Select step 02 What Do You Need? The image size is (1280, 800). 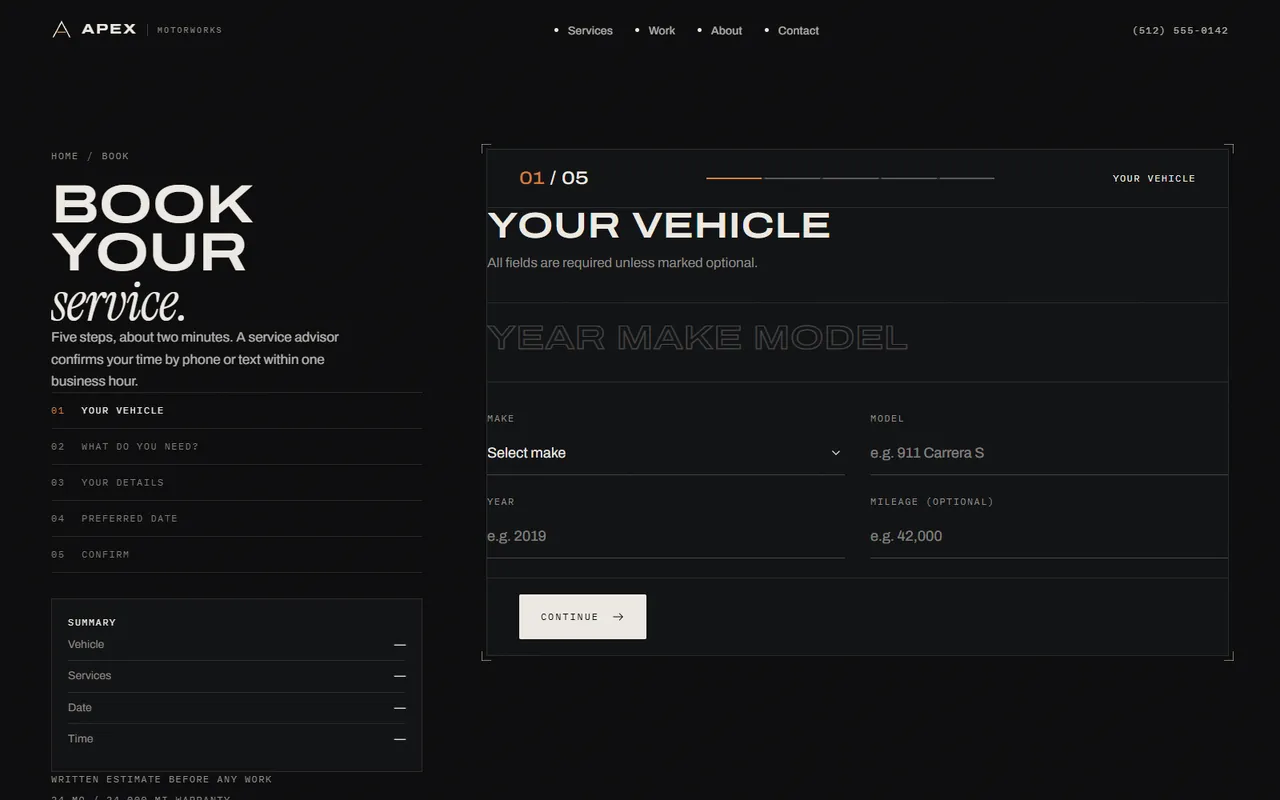click(236, 447)
